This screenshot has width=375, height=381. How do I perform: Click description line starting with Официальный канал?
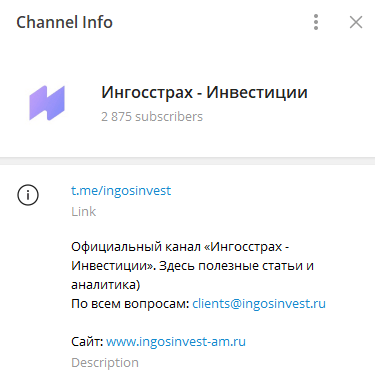(180, 247)
